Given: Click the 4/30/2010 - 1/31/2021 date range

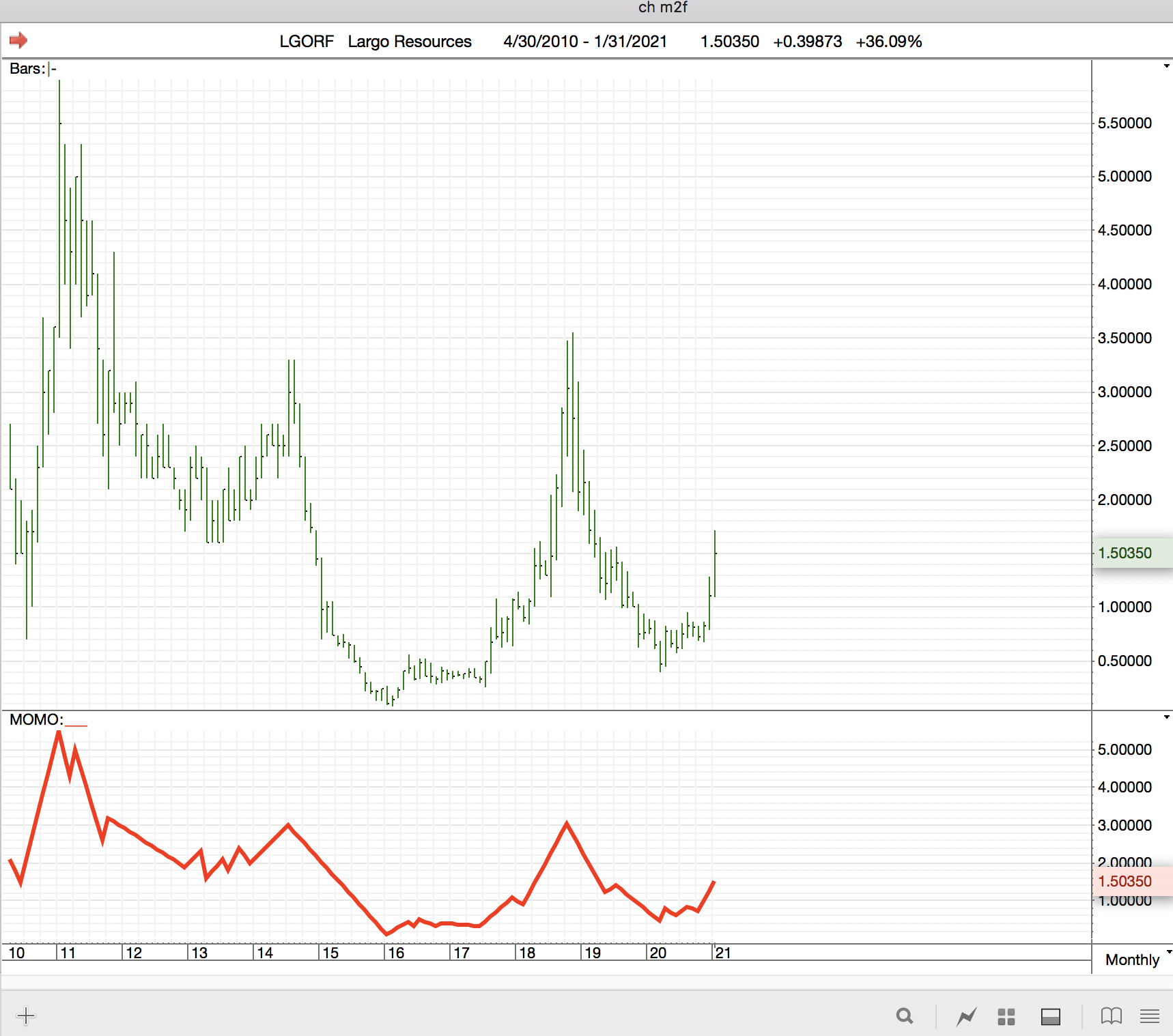Looking at the screenshot, I should click(x=585, y=42).
